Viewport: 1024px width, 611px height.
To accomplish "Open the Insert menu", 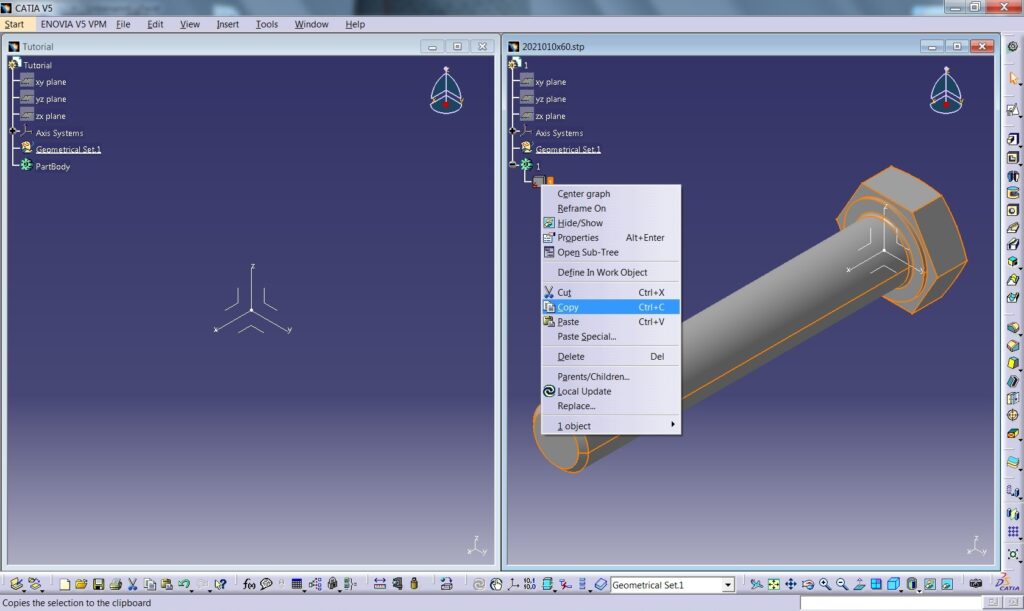I will [227, 24].
